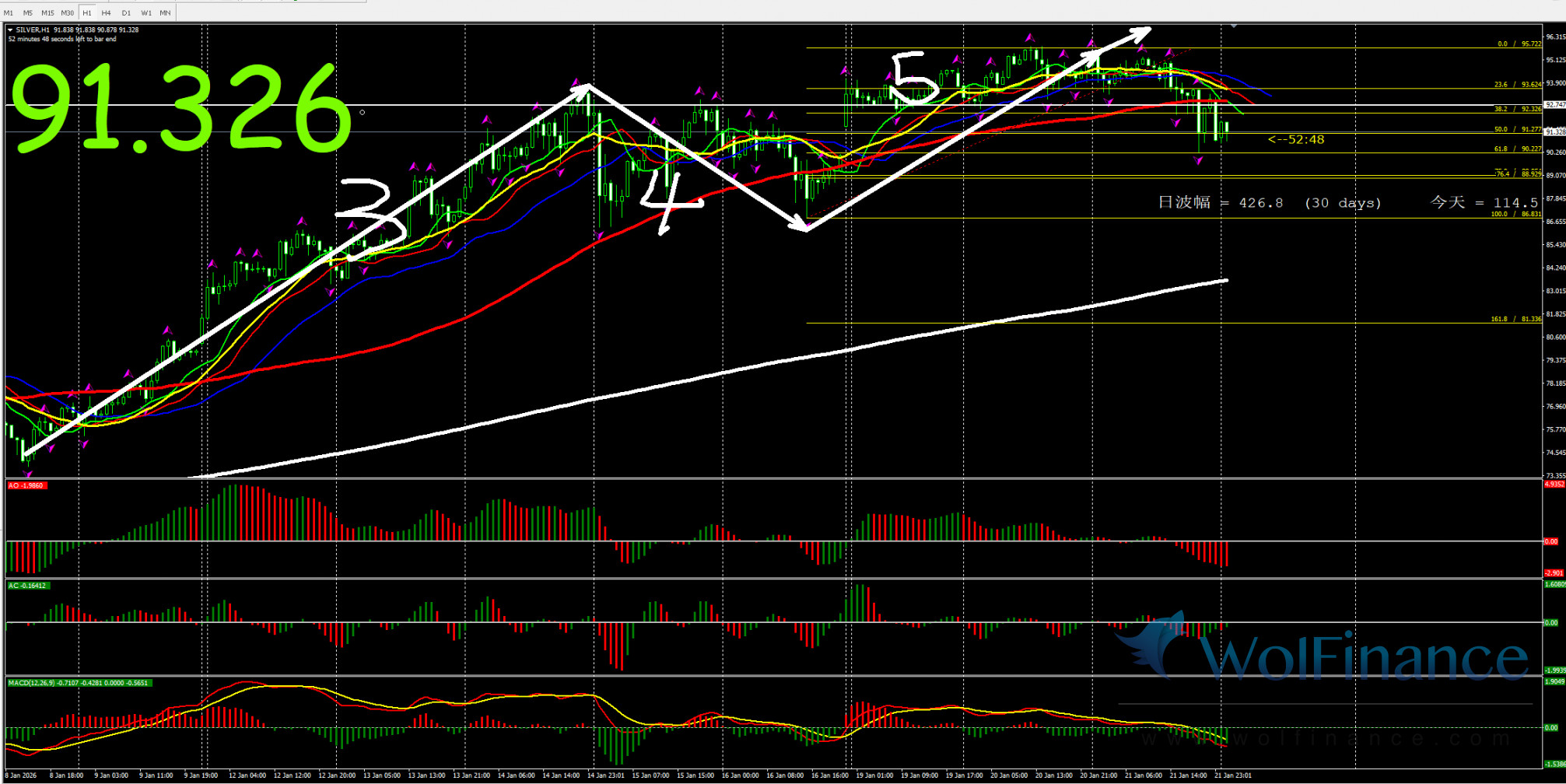The width and height of the screenshot is (1566, 784).
Task: Select the handwritten wave 3 label
Action: 372,218
